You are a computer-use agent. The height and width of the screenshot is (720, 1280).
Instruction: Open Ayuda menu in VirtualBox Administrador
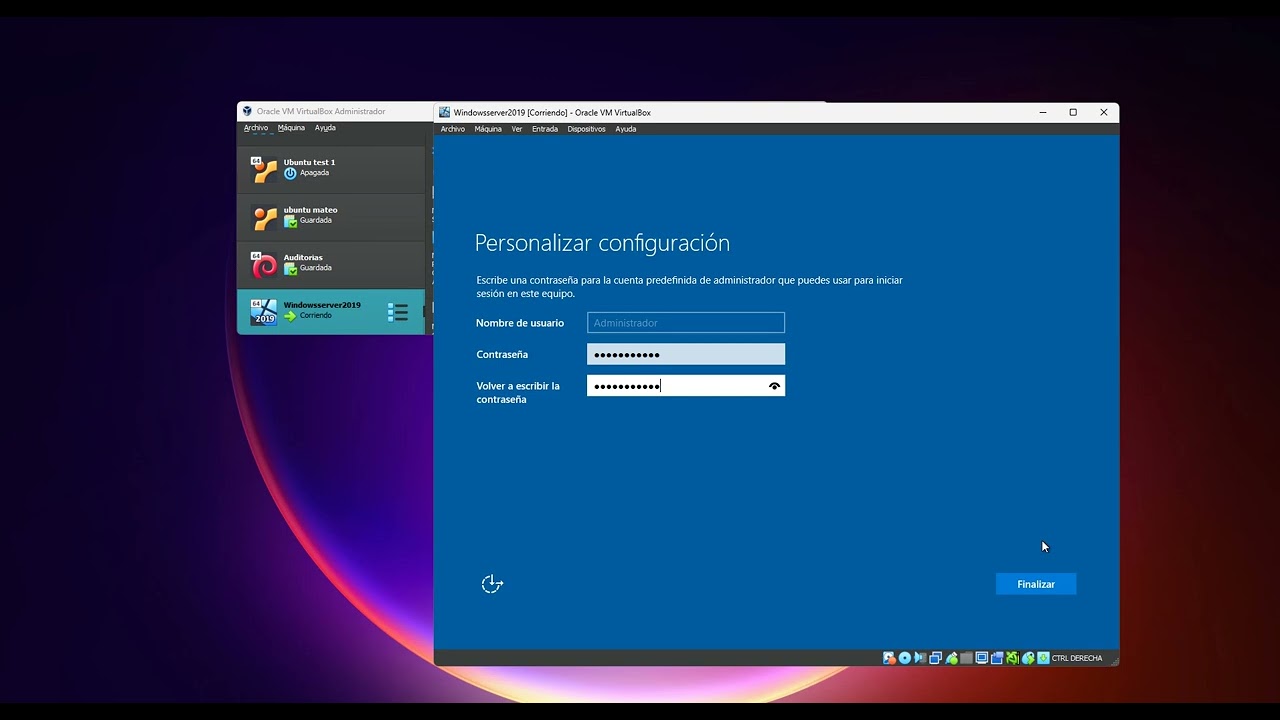point(325,128)
